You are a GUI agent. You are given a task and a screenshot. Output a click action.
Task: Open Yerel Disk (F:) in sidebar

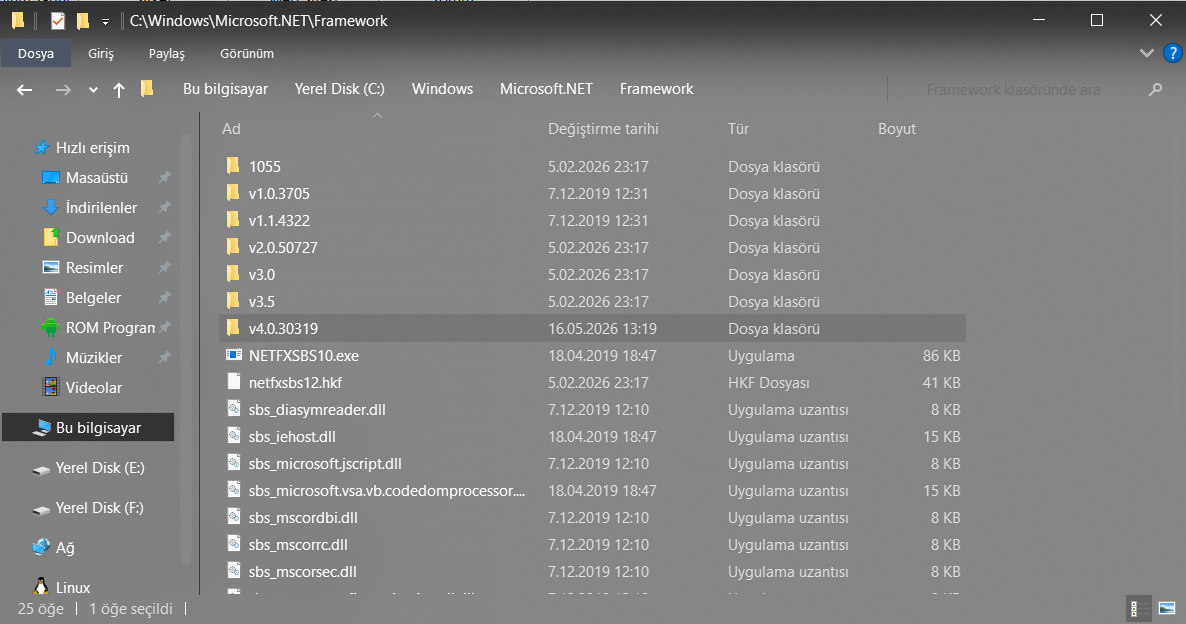[x=99, y=508]
